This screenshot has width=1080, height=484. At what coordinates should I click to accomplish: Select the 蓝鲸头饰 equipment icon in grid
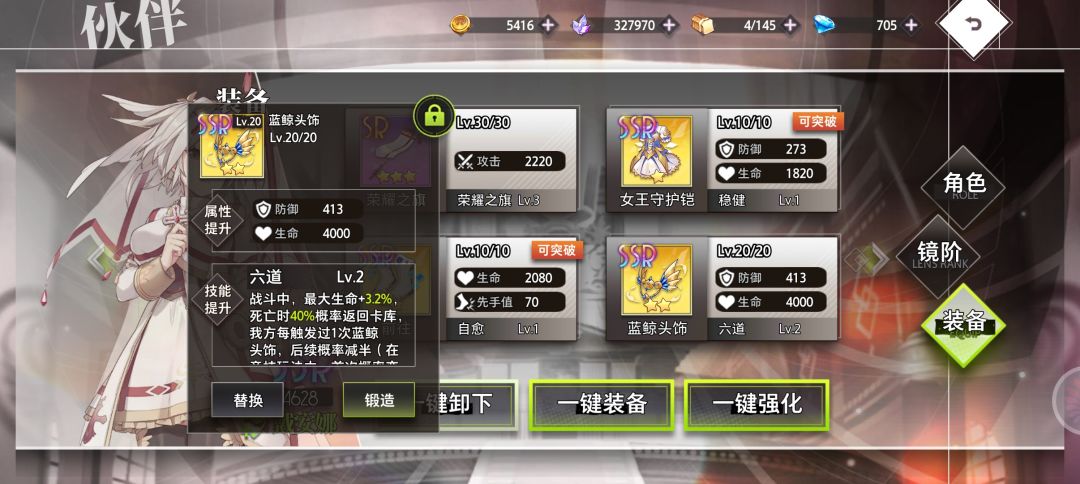coord(657,279)
